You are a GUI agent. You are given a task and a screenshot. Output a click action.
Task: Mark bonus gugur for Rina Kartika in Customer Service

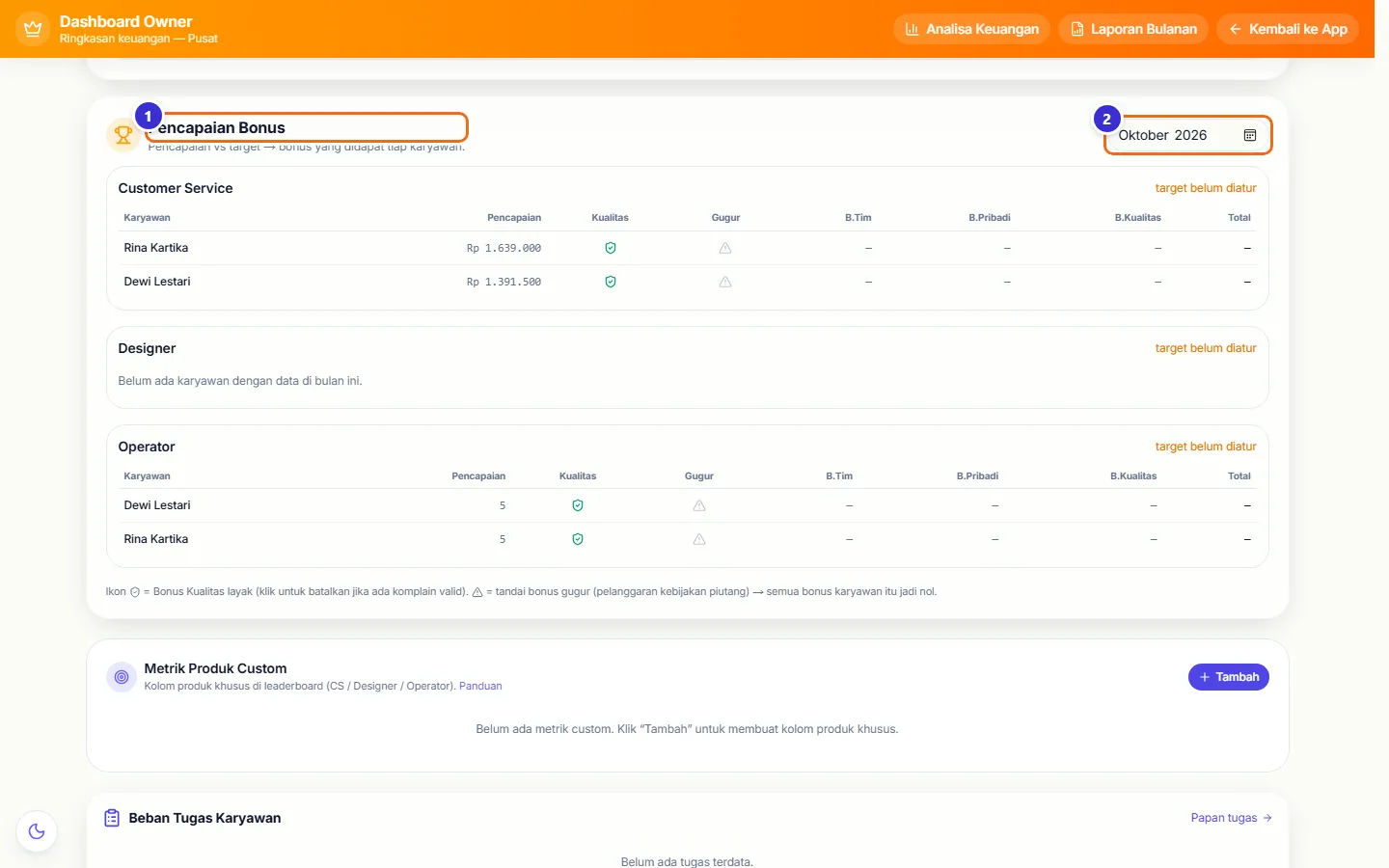[x=725, y=248]
